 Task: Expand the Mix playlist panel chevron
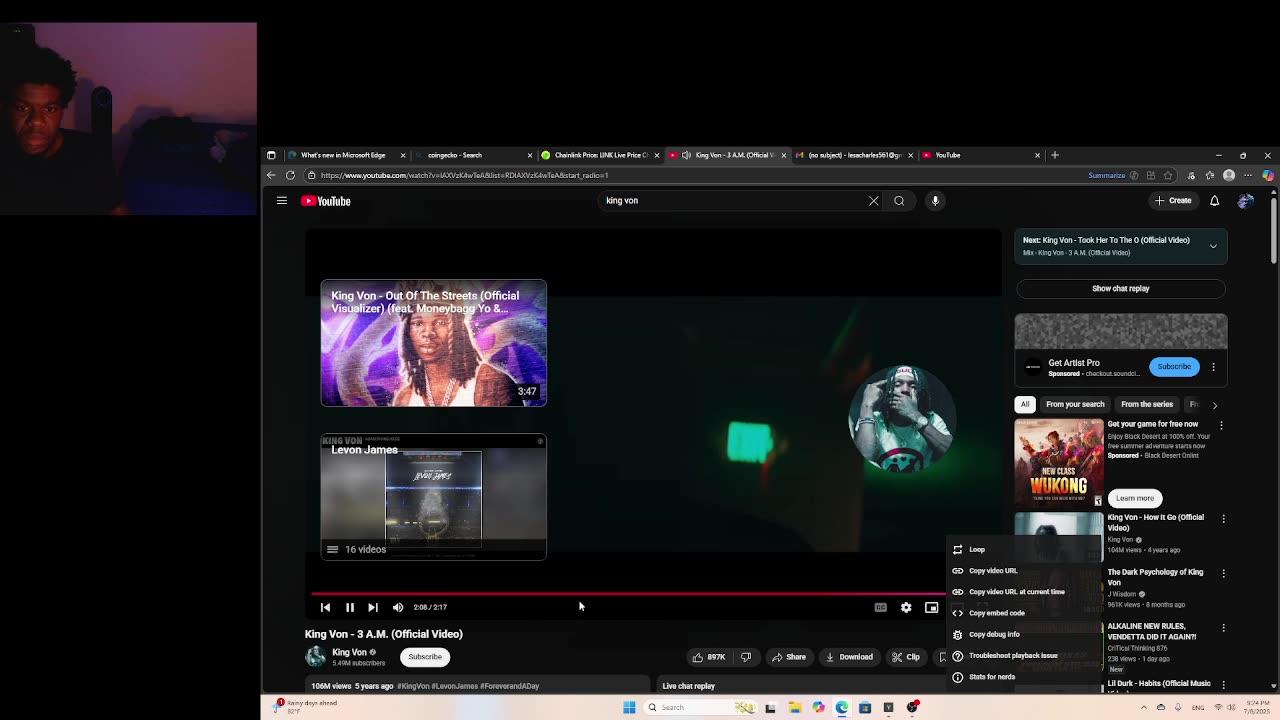click(1213, 246)
